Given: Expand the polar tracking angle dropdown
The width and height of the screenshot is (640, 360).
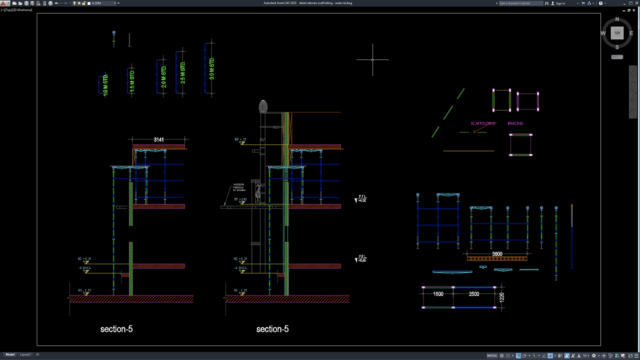Looking at the screenshot, I should pos(529,356).
